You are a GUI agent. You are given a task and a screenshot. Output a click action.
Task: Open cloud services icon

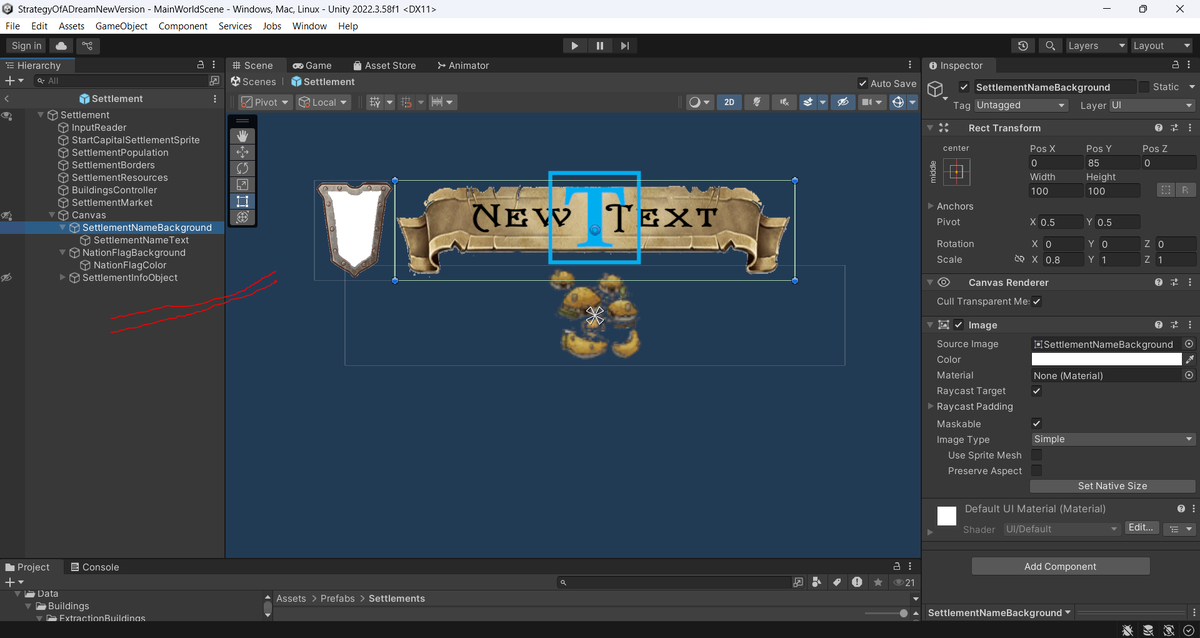(x=62, y=45)
